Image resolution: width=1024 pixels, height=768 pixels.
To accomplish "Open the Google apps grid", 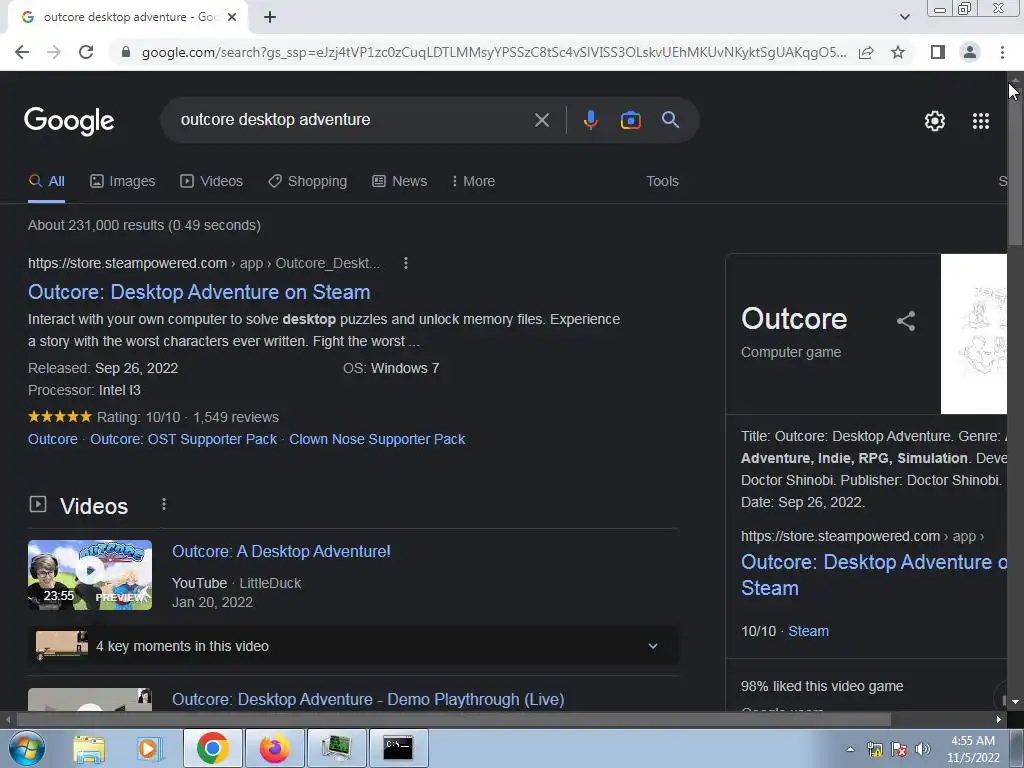I will pos(981,121).
